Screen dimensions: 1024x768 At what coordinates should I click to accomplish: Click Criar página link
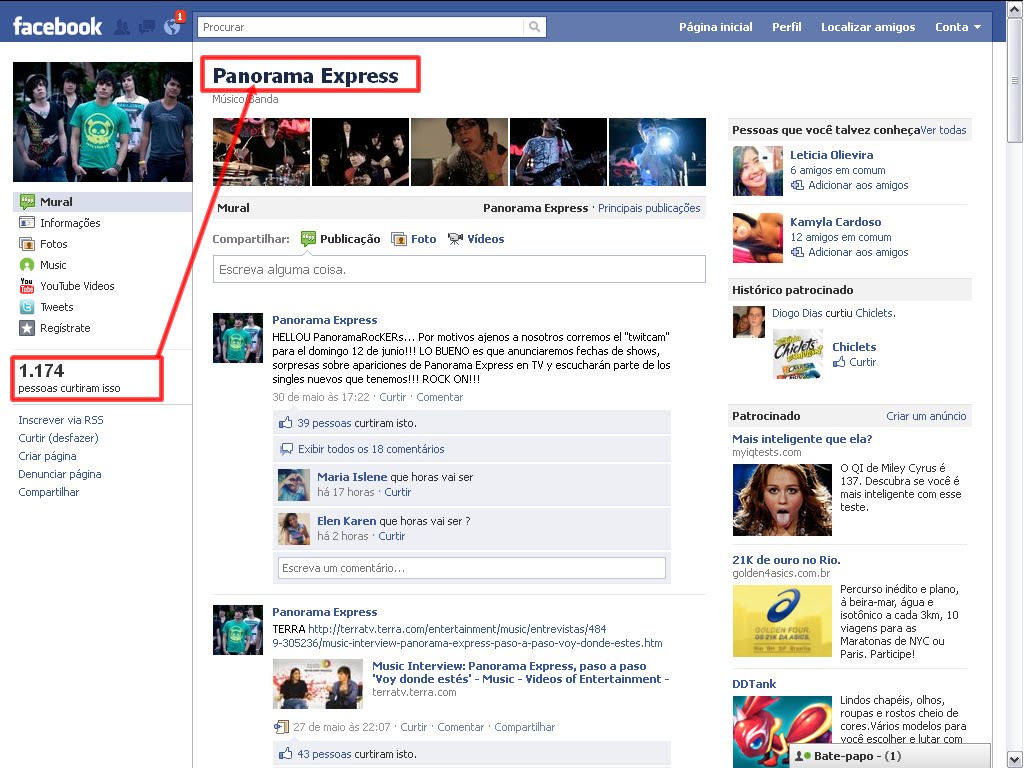click(47, 456)
